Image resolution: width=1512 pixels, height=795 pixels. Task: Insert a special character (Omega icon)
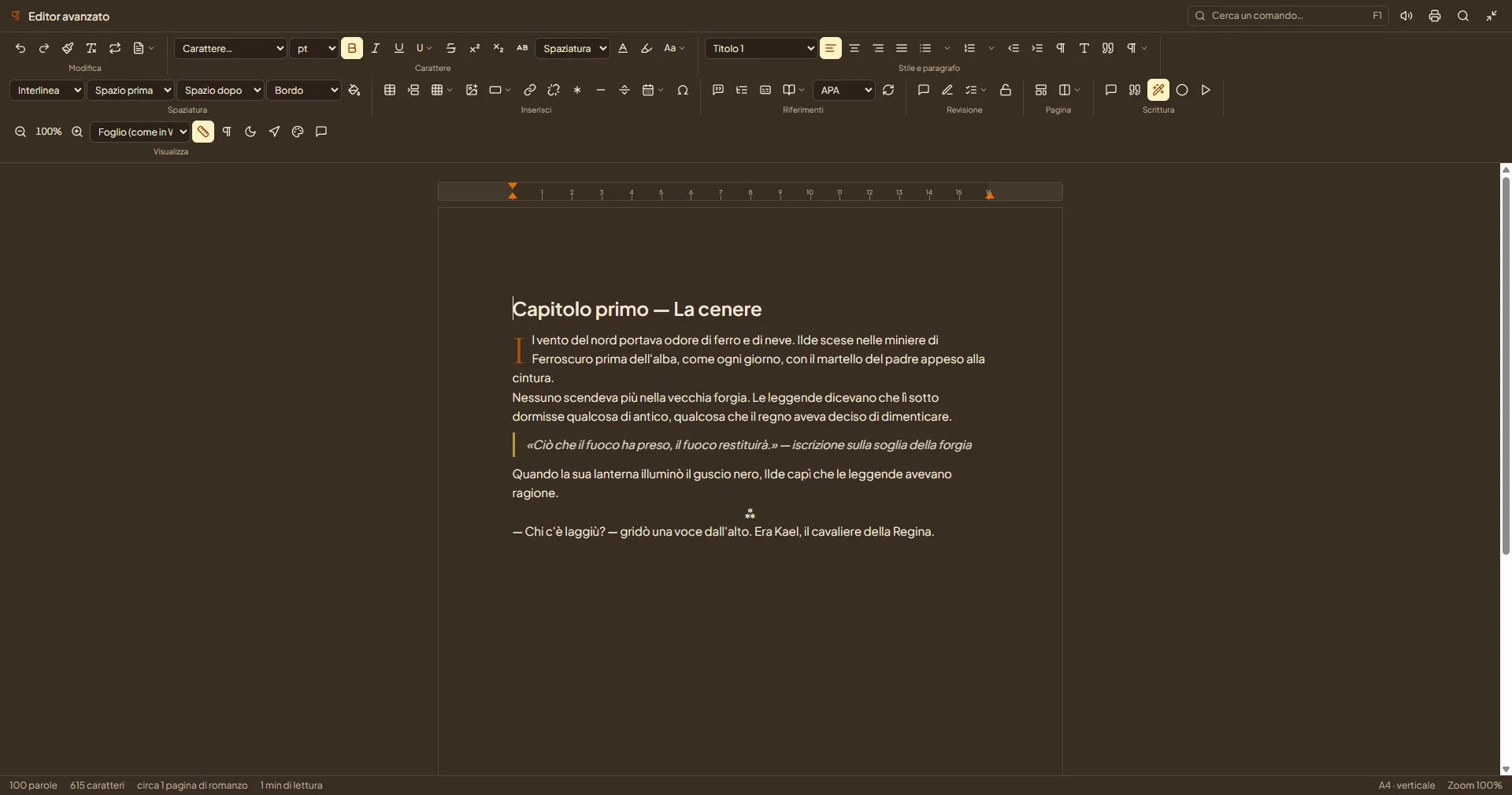[683, 90]
